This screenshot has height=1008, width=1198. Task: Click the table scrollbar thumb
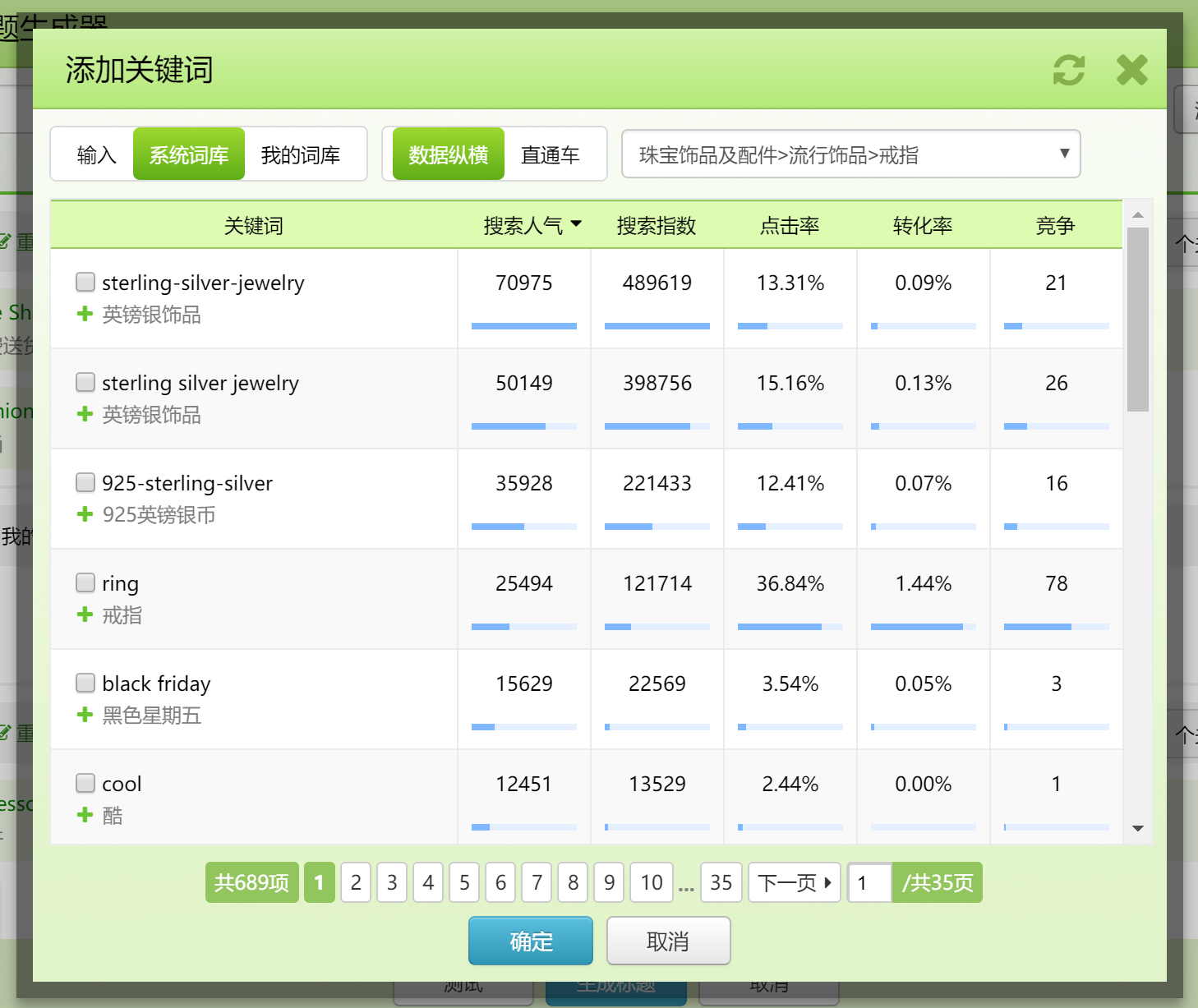[1138, 320]
